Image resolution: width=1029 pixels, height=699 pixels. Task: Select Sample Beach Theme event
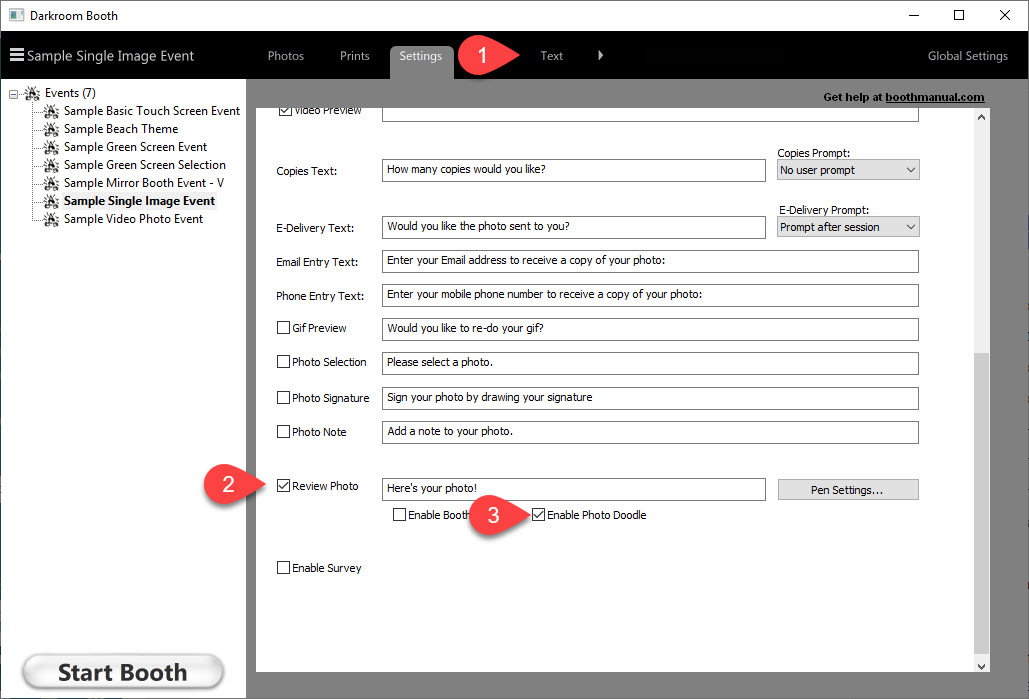point(121,129)
